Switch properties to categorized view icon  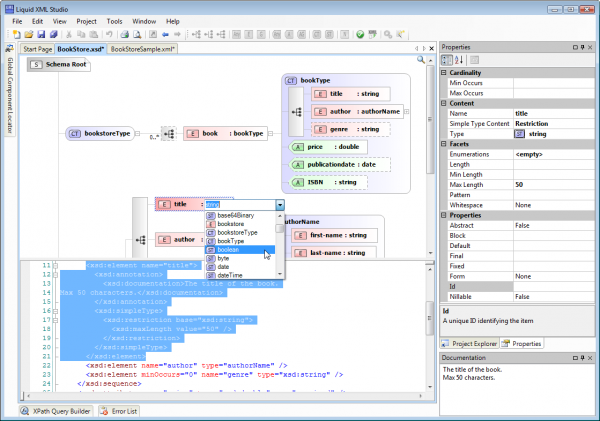click(x=447, y=60)
